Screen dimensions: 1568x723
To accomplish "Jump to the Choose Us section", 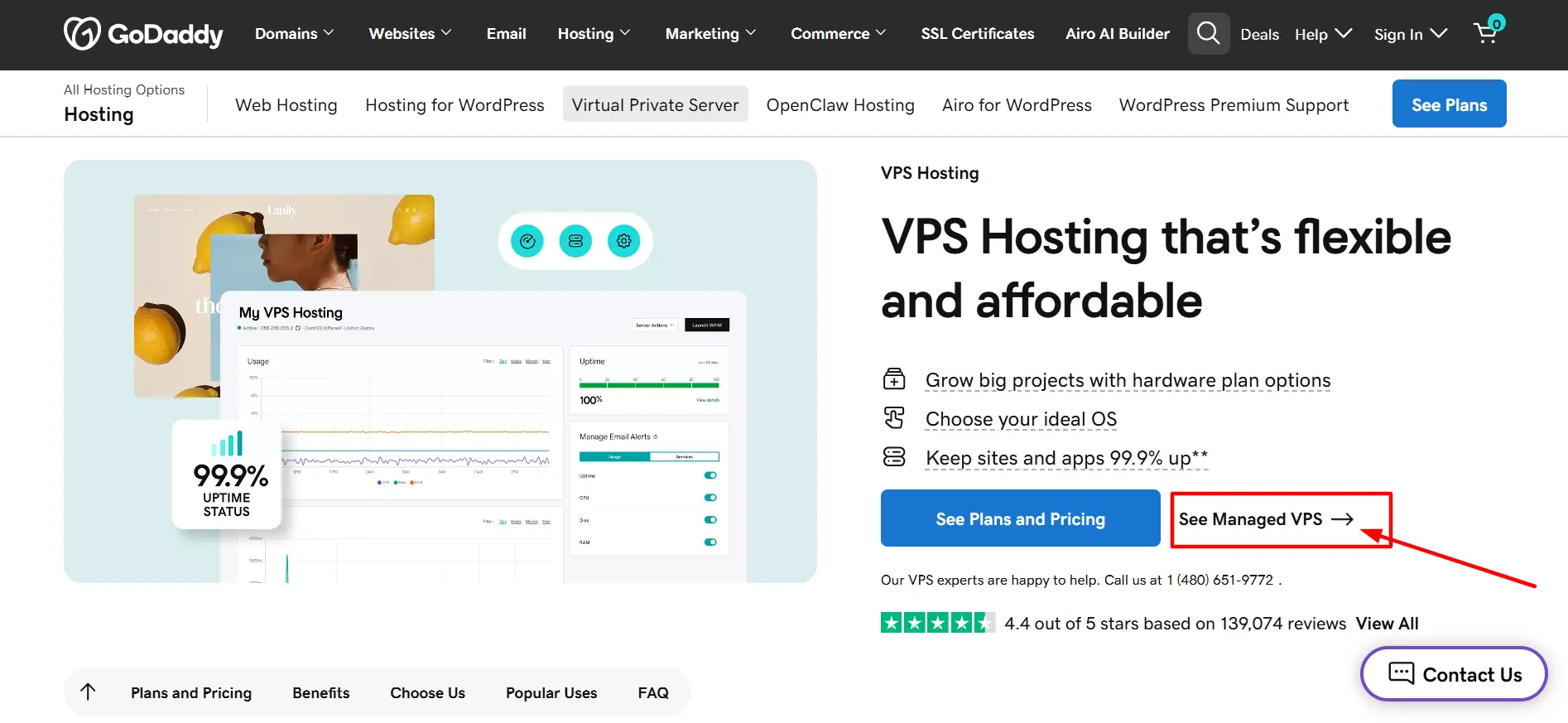I will pos(428,693).
